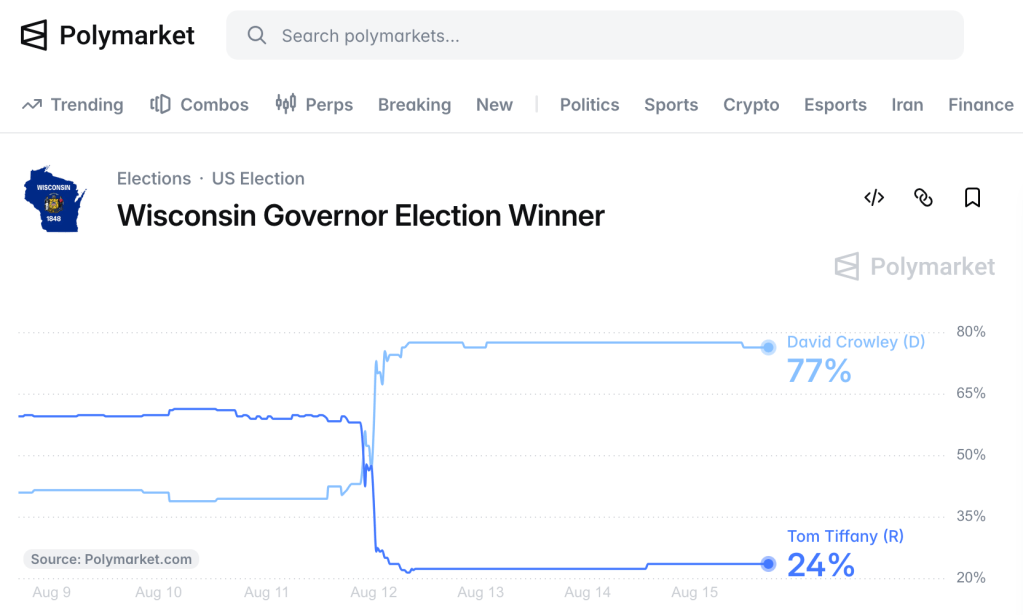Click the Polymarket logo icon

pyautogui.click(x=34, y=35)
